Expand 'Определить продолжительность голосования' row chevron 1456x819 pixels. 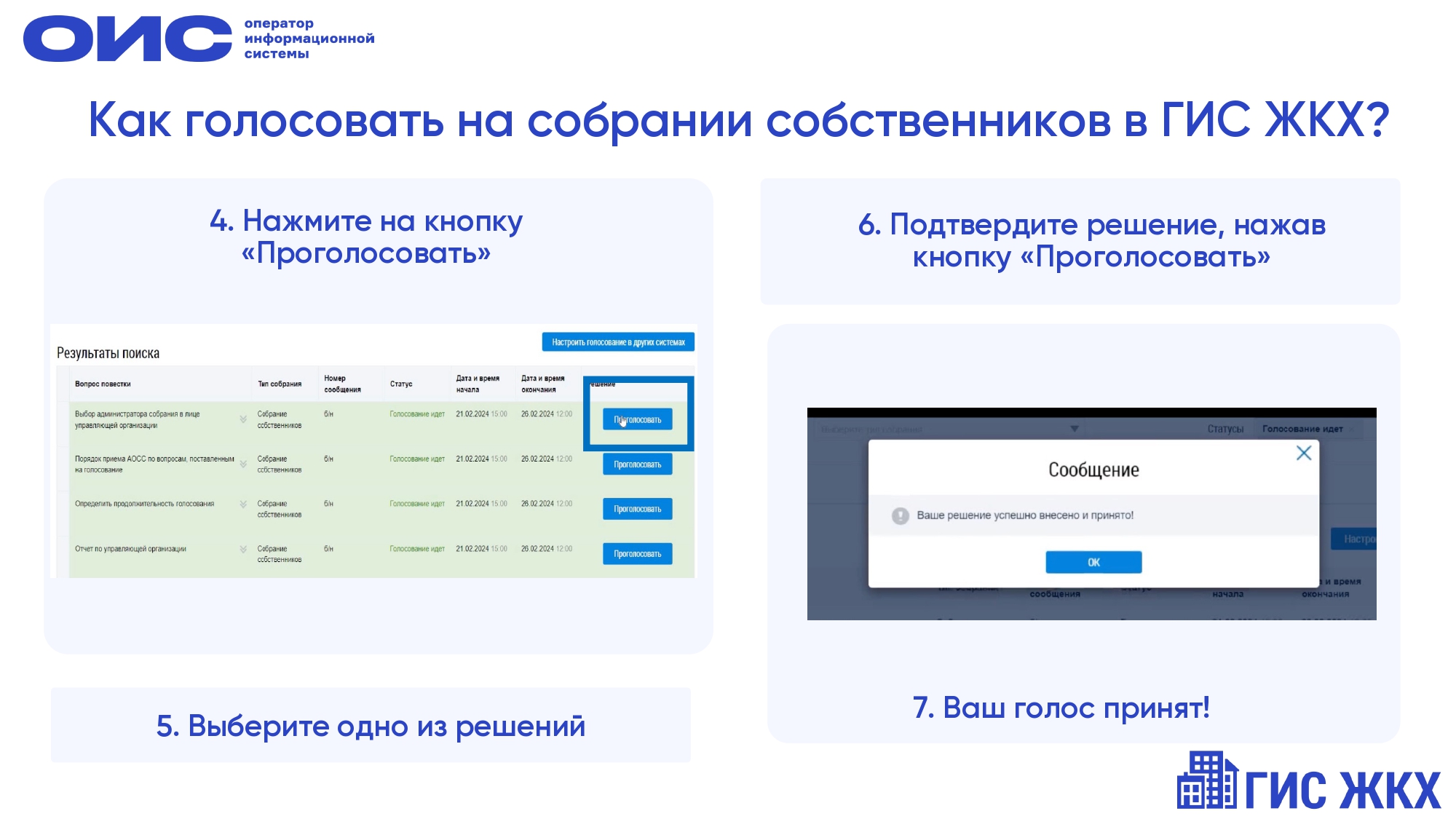tap(243, 504)
